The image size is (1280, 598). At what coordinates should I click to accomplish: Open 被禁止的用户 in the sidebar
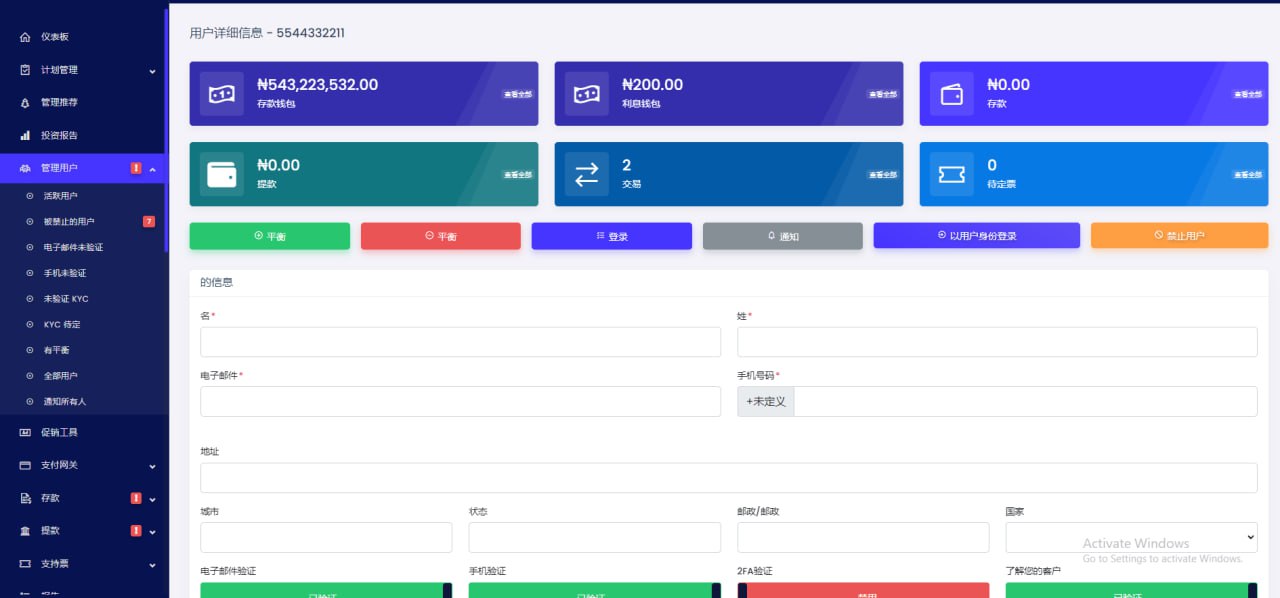pos(69,221)
